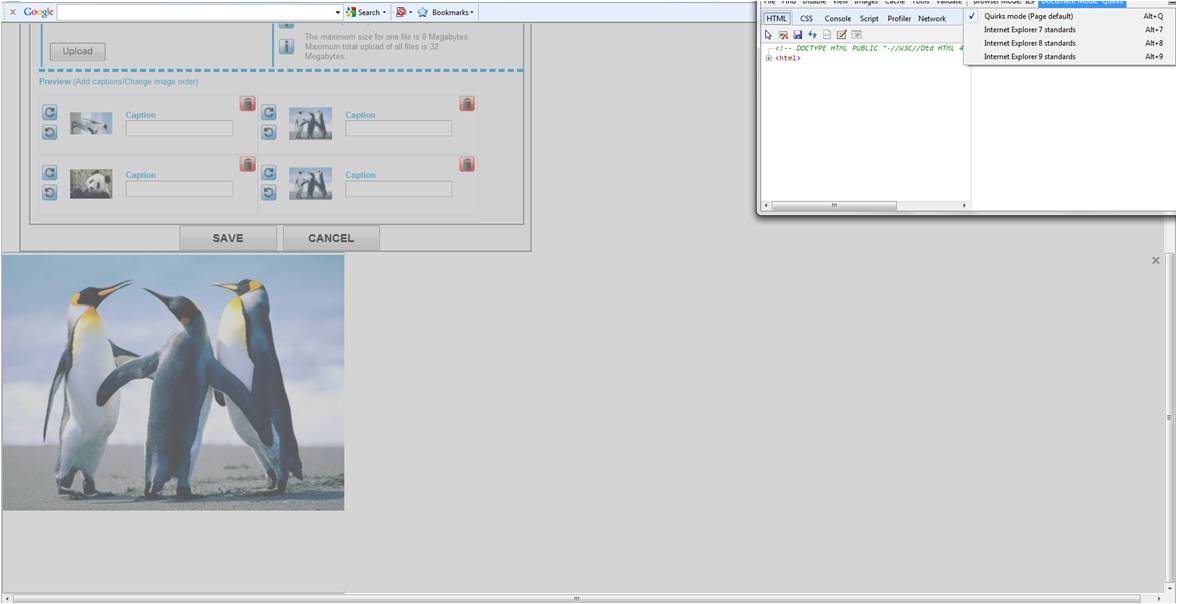Rotate the panda image clockwise

(50, 173)
